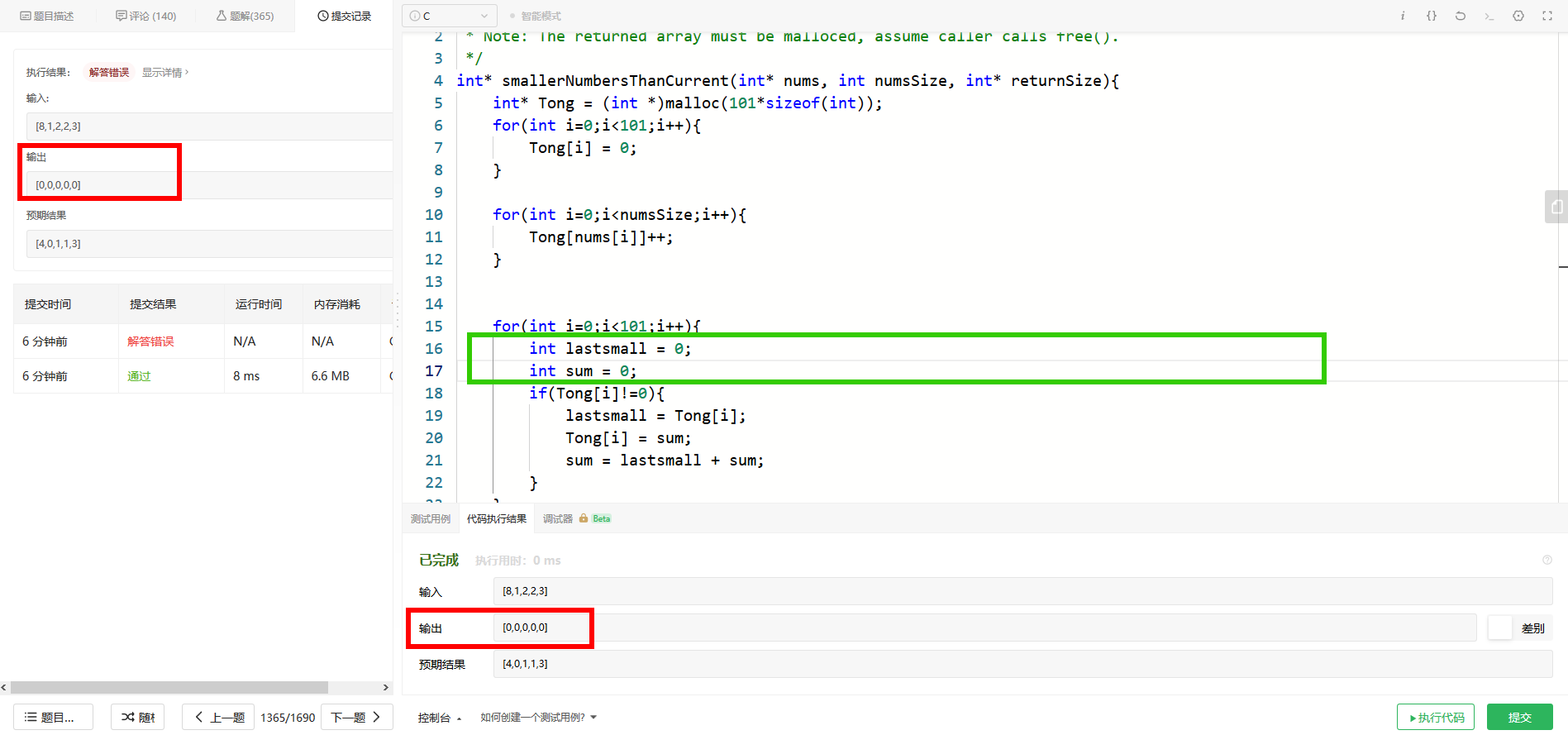The image size is (1568, 735).
Task: Click code line 'Tong[nums[i]]++;'
Action: pyautogui.click(x=601, y=236)
